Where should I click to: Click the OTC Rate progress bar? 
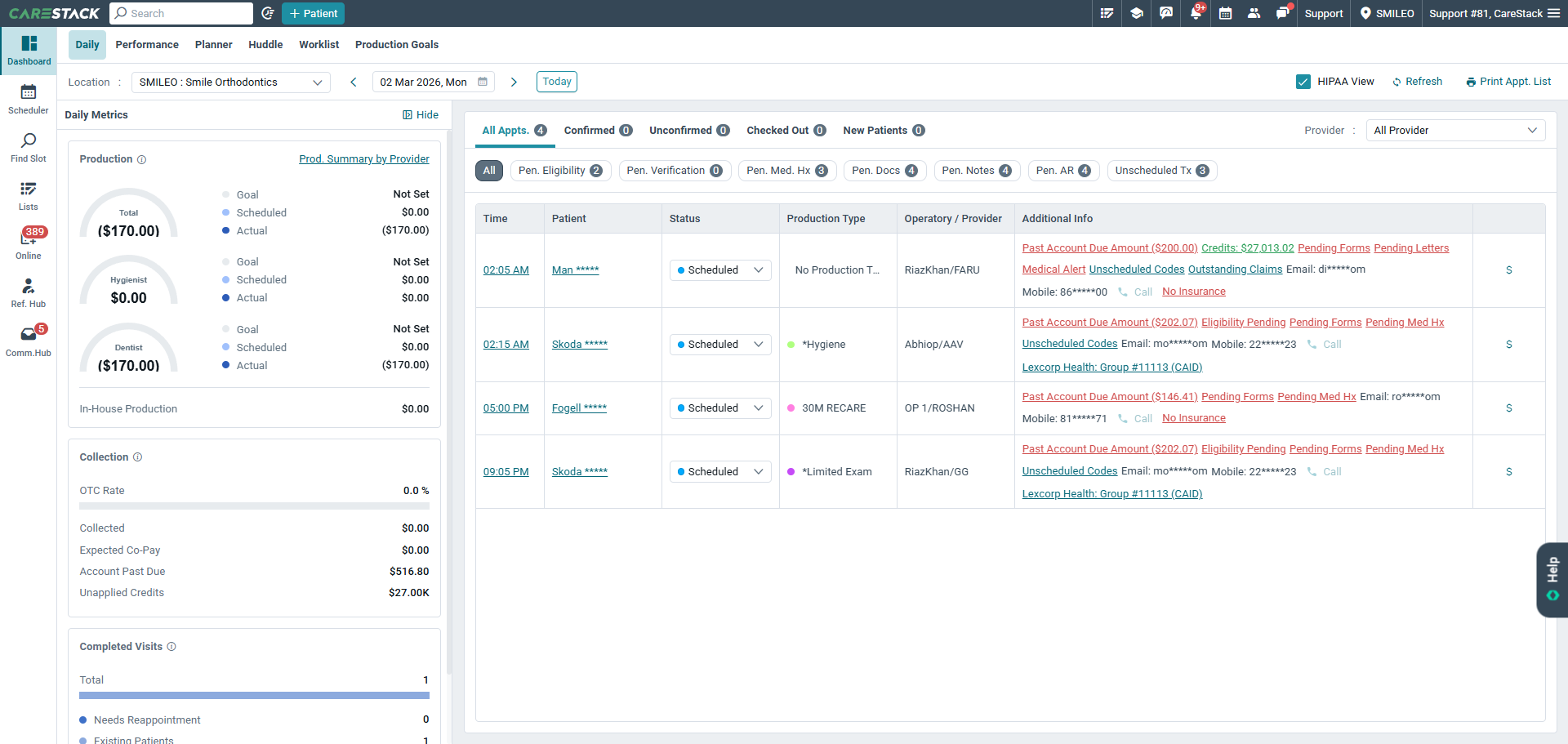click(254, 506)
